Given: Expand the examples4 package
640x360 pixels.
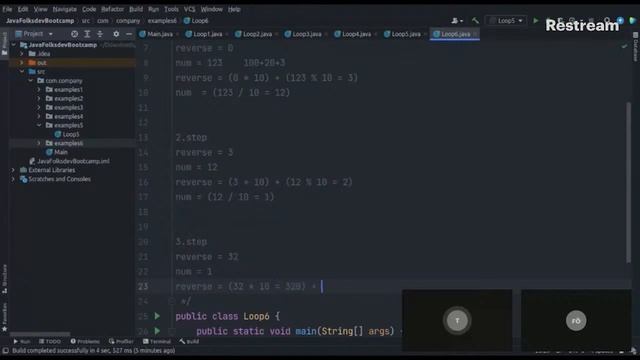Looking at the screenshot, I should (39, 117).
